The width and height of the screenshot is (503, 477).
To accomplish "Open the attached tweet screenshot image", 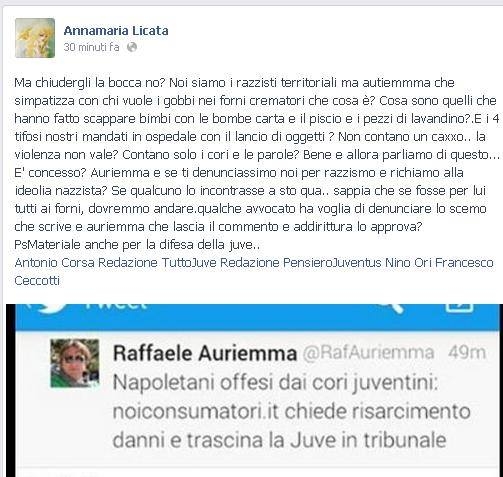I will point(254,390).
